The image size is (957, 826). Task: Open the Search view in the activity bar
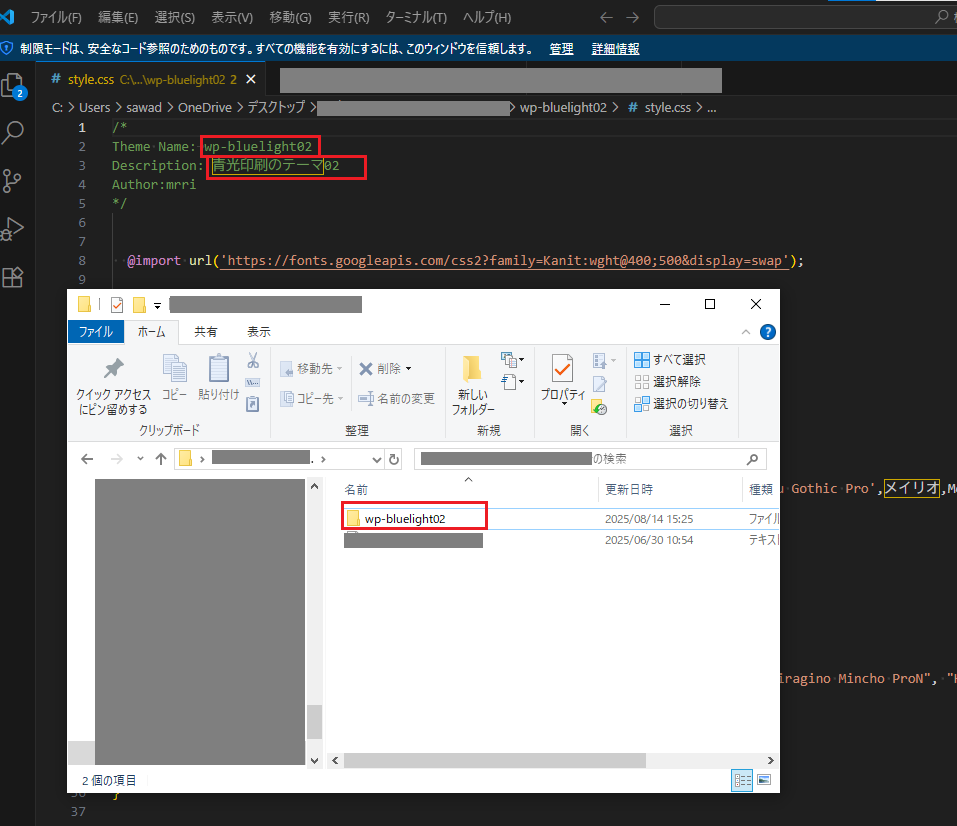pyautogui.click(x=14, y=132)
